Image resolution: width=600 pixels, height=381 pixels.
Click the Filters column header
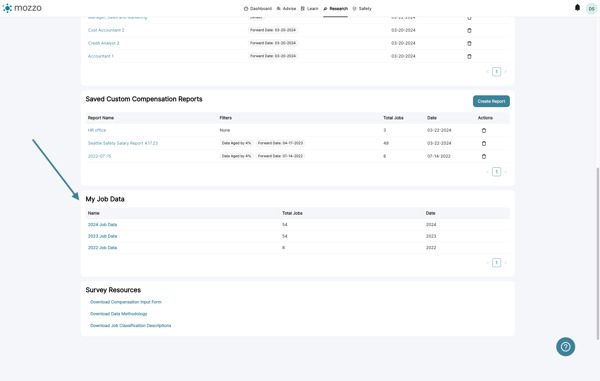[226, 118]
